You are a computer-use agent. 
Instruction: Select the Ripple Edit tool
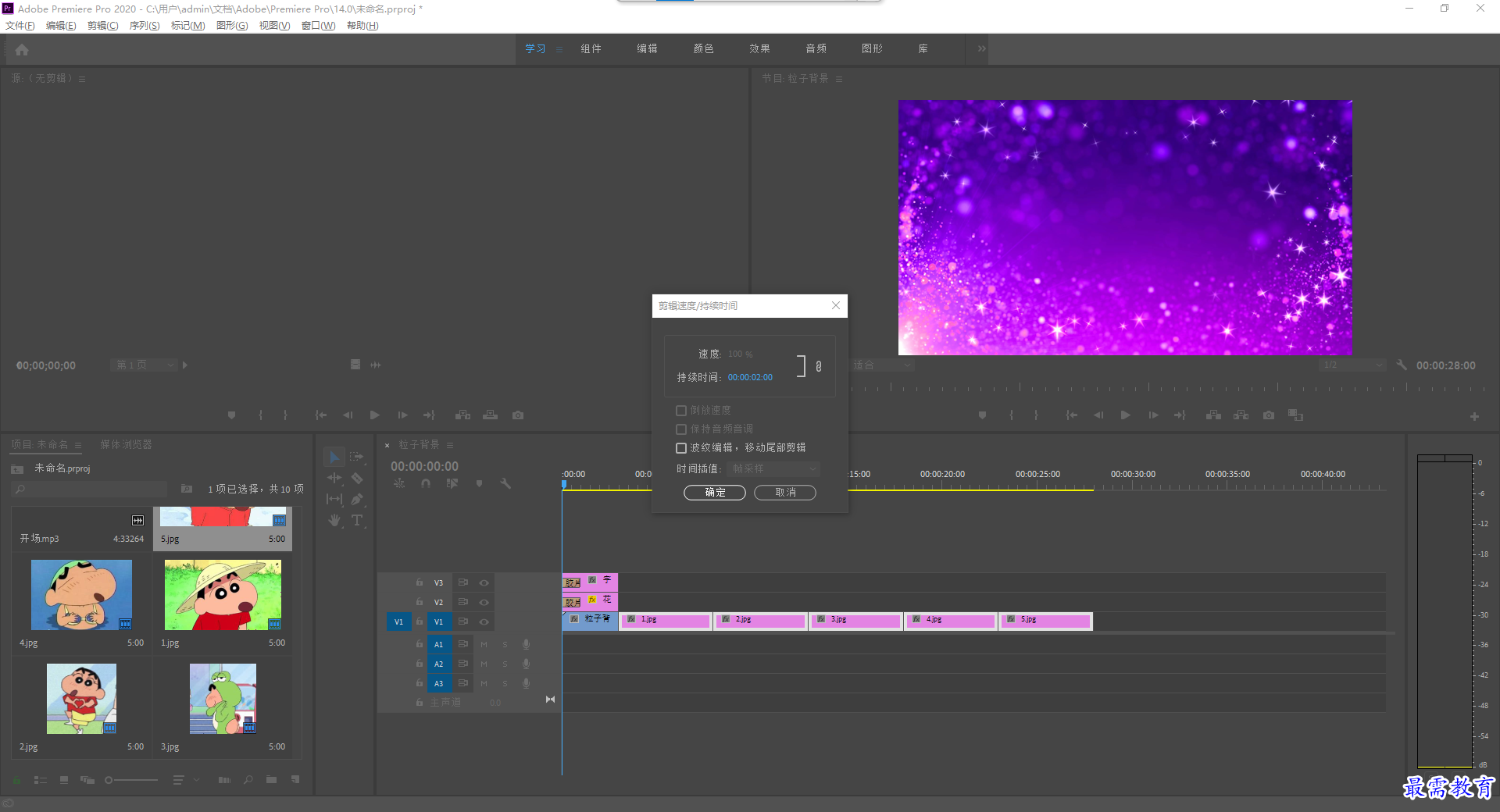[x=334, y=478]
